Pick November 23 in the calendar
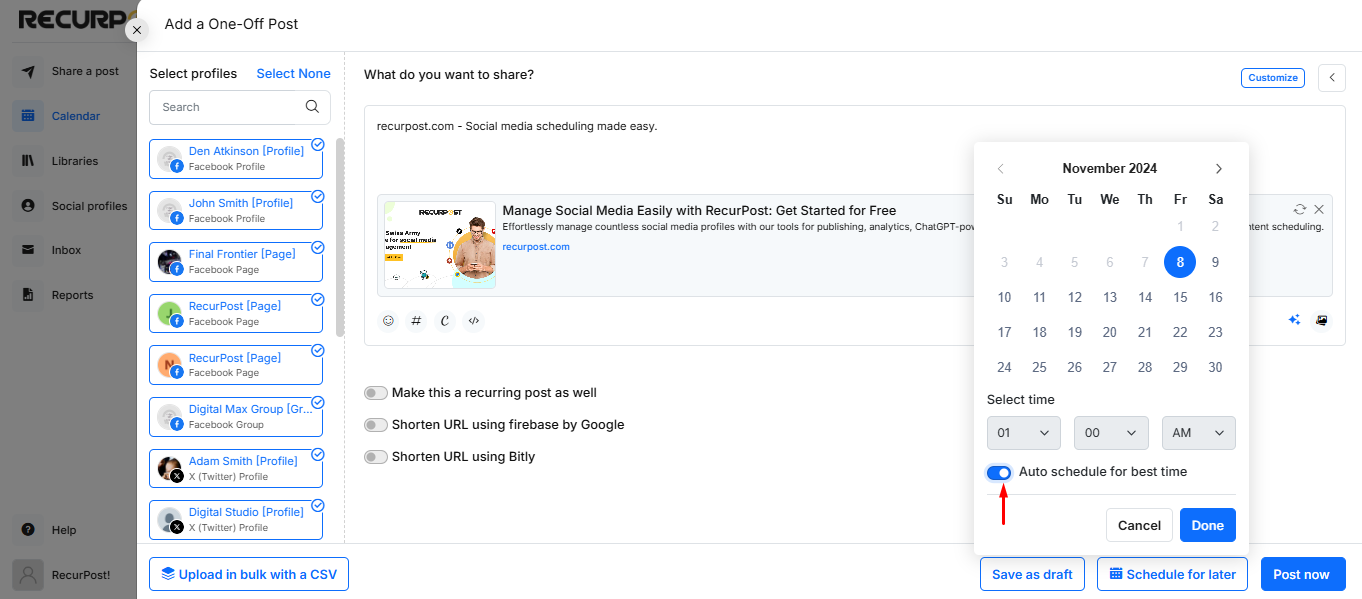The image size is (1362, 599). point(1215,332)
